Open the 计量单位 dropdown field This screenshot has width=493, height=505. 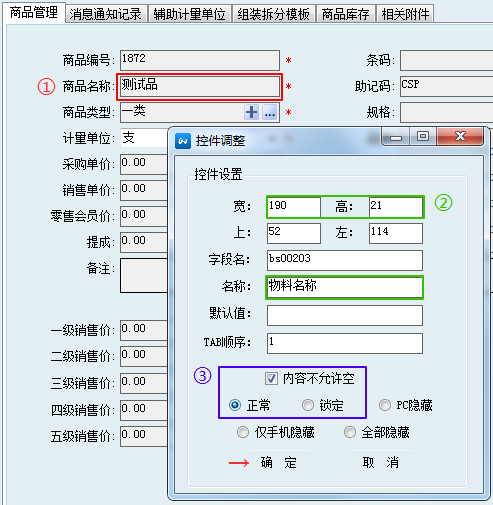[x=144, y=138]
